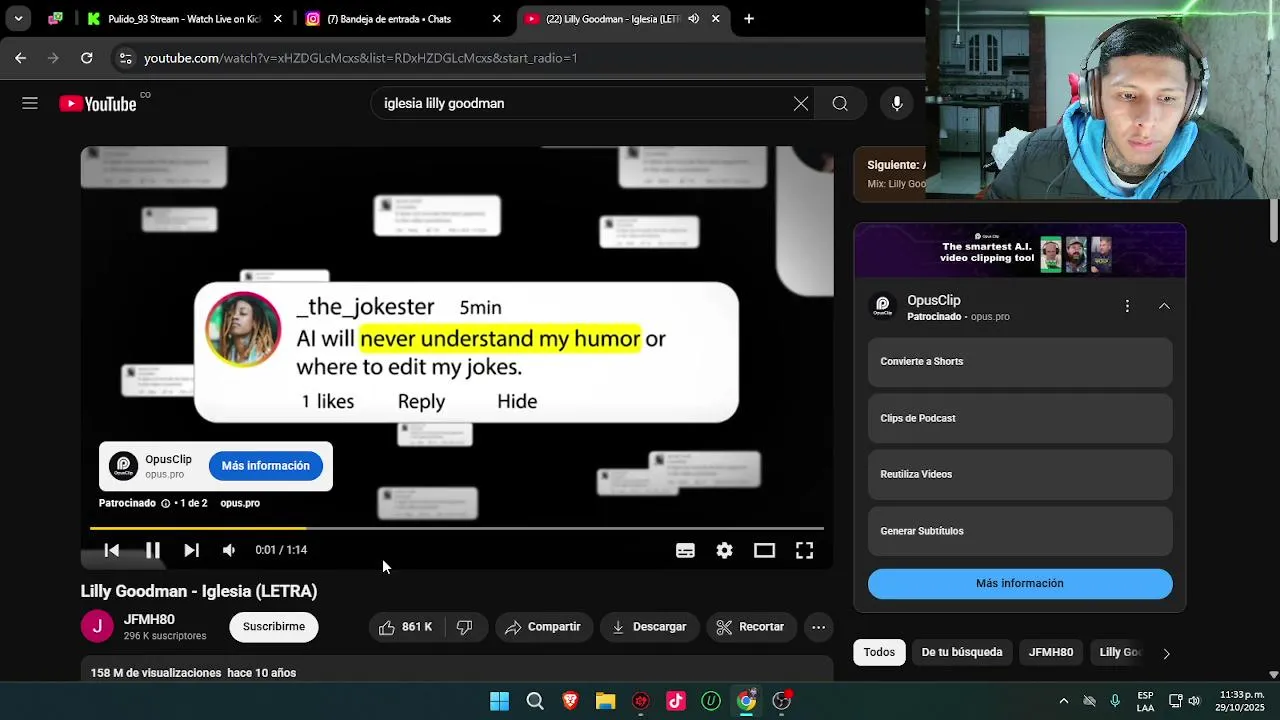Open the YouTube hamburger guide menu
Viewport: 1280px width, 720px height.
coord(30,103)
